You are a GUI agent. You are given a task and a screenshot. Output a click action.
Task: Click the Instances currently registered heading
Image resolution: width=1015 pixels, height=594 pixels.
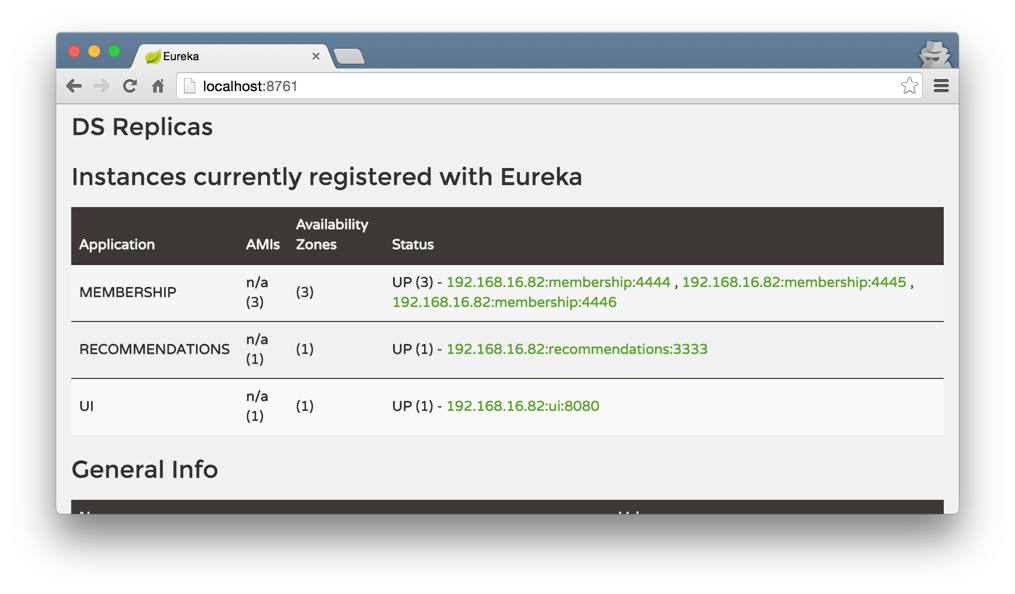click(x=326, y=177)
